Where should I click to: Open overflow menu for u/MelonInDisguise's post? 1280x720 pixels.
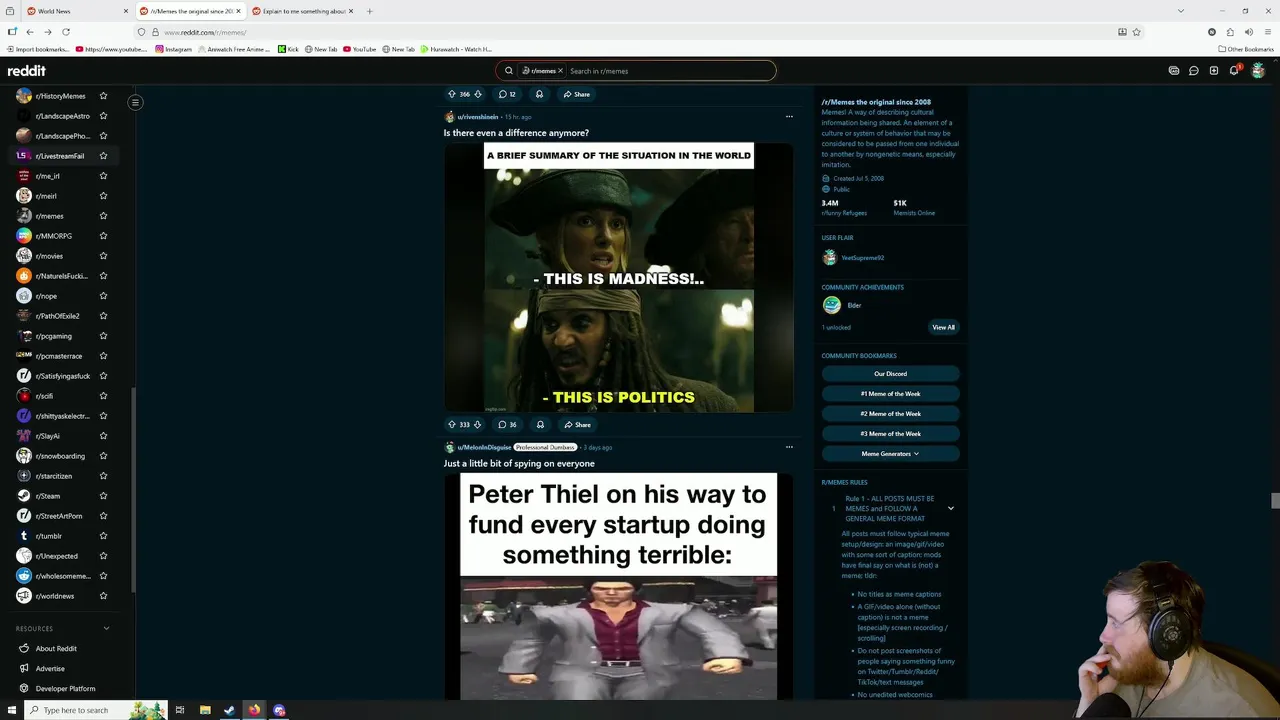tap(789, 447)
